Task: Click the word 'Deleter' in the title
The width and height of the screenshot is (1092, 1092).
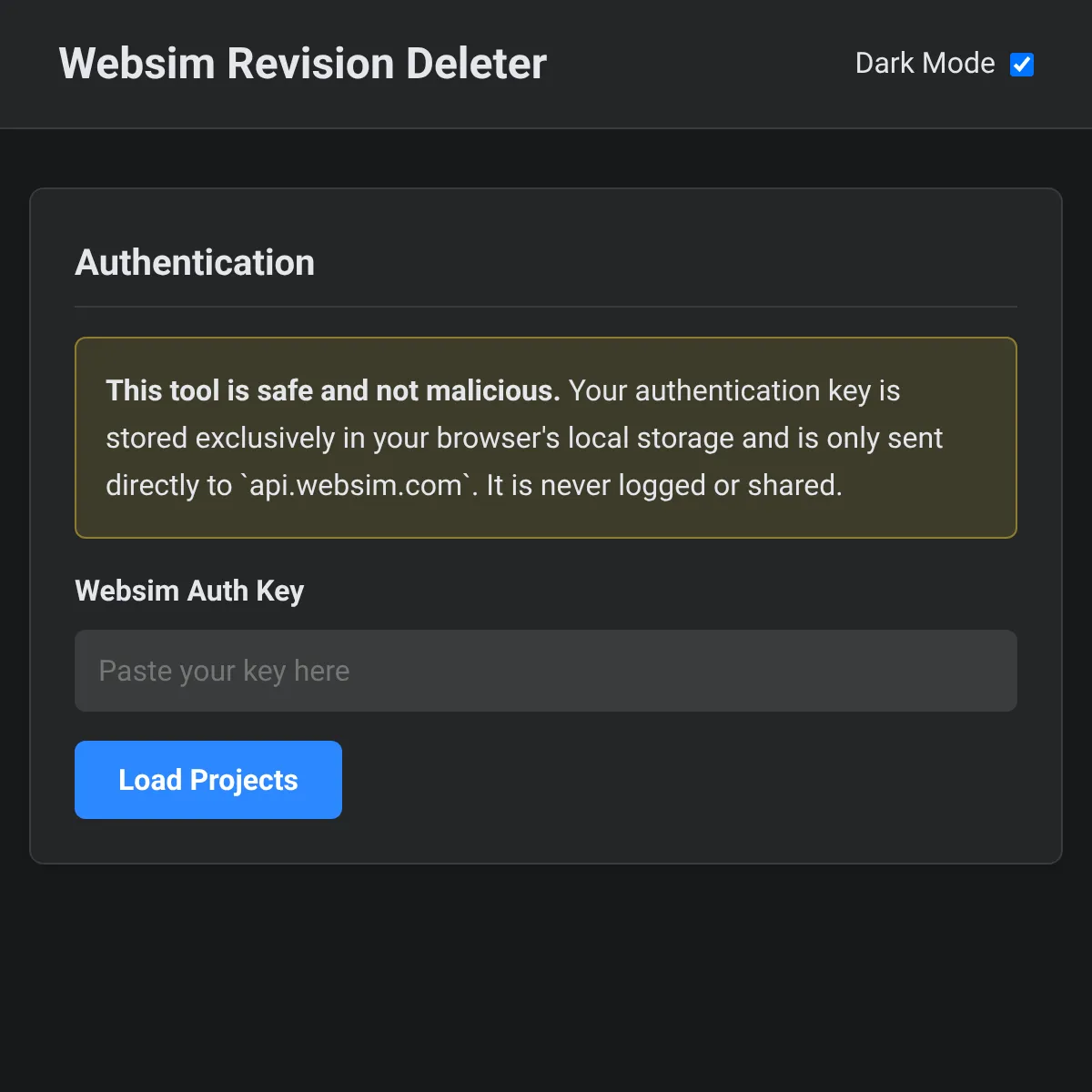Action: [476, 64]
